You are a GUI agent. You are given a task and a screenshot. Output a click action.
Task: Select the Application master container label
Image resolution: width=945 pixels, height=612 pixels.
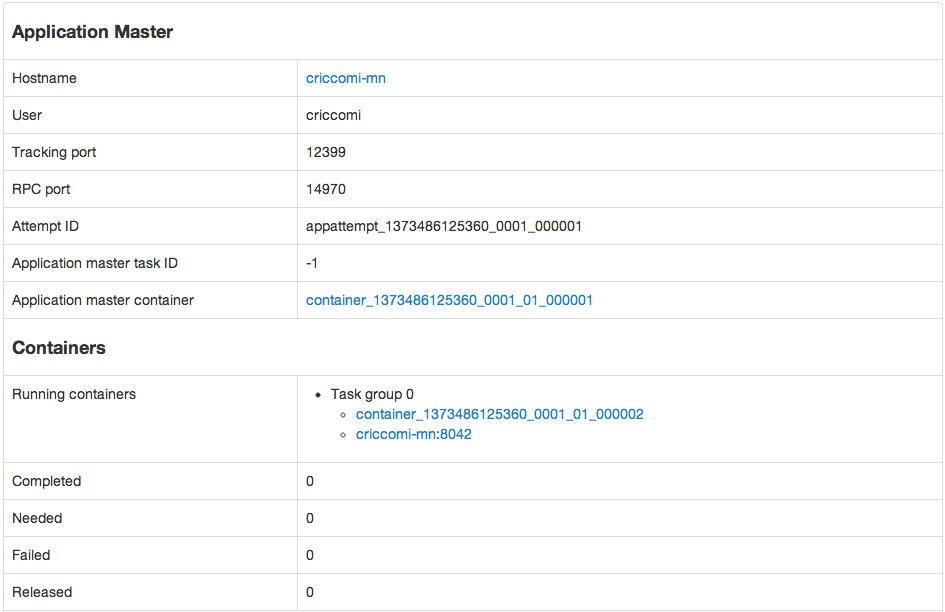tap(102, 300)
